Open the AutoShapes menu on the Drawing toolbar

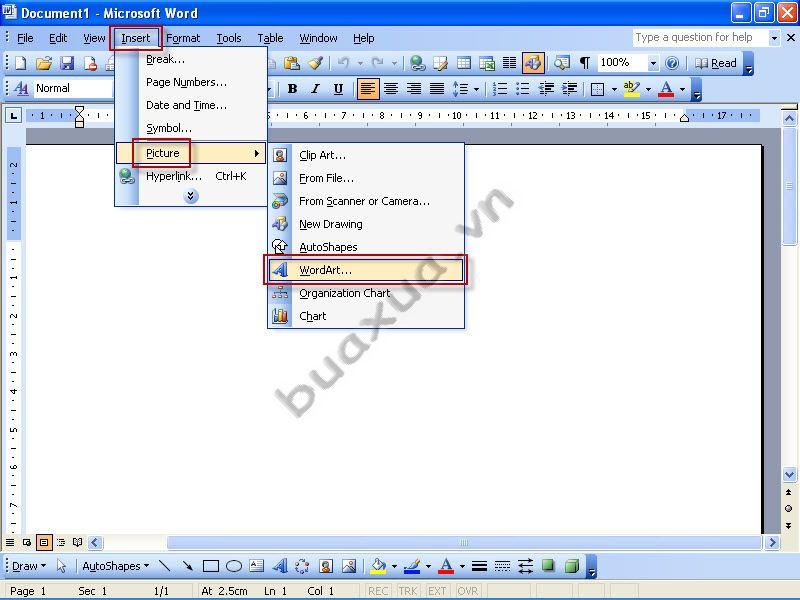tap(116, 566)
